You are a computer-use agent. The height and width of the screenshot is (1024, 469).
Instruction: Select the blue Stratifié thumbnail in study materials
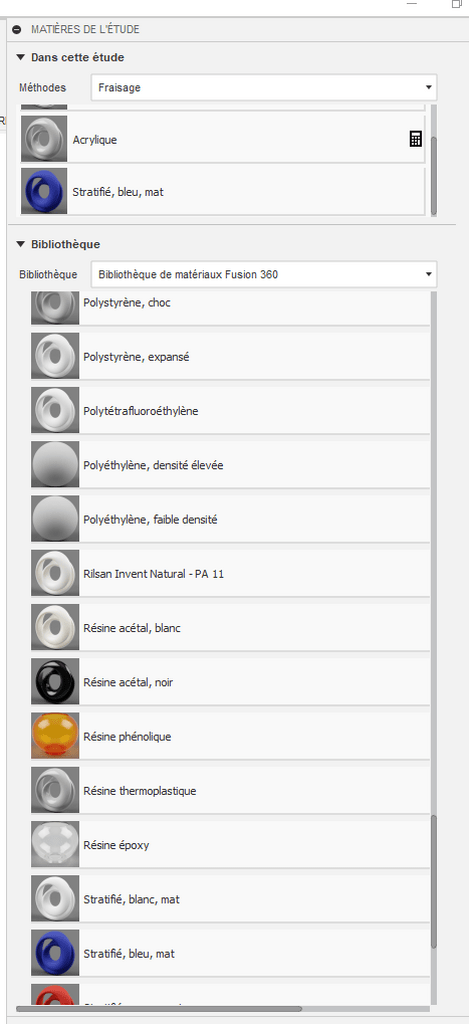pyautogui.click(x=44, y=192)
